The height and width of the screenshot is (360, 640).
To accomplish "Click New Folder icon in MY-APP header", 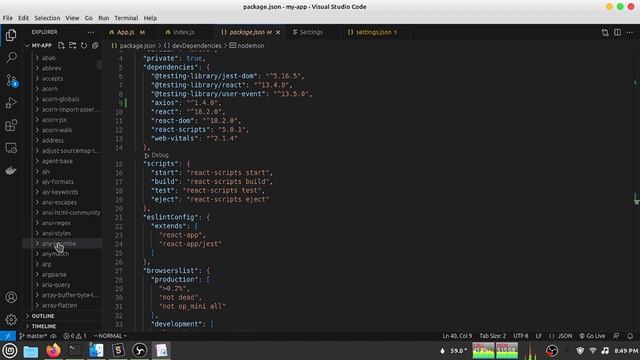I will tap(73, 45).
